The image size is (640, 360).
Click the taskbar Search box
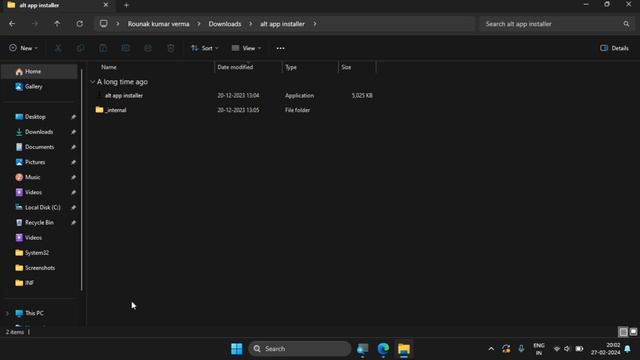(x=300, y=349)
